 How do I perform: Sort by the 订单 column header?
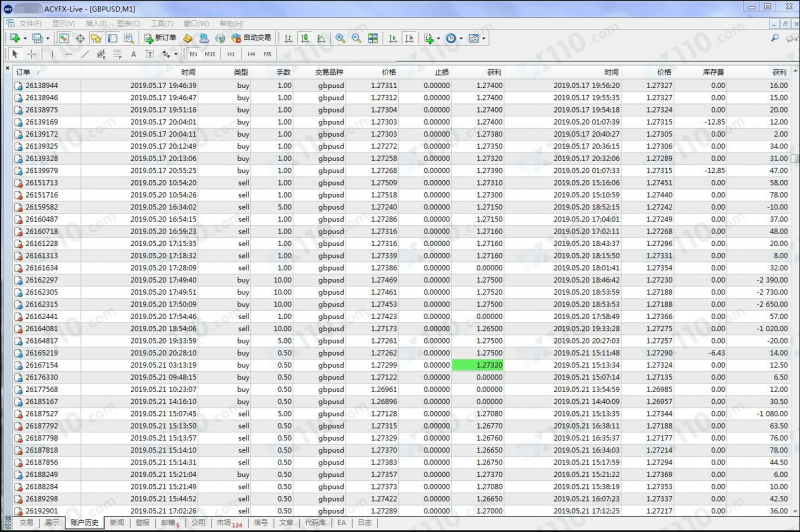pos(23,72)
